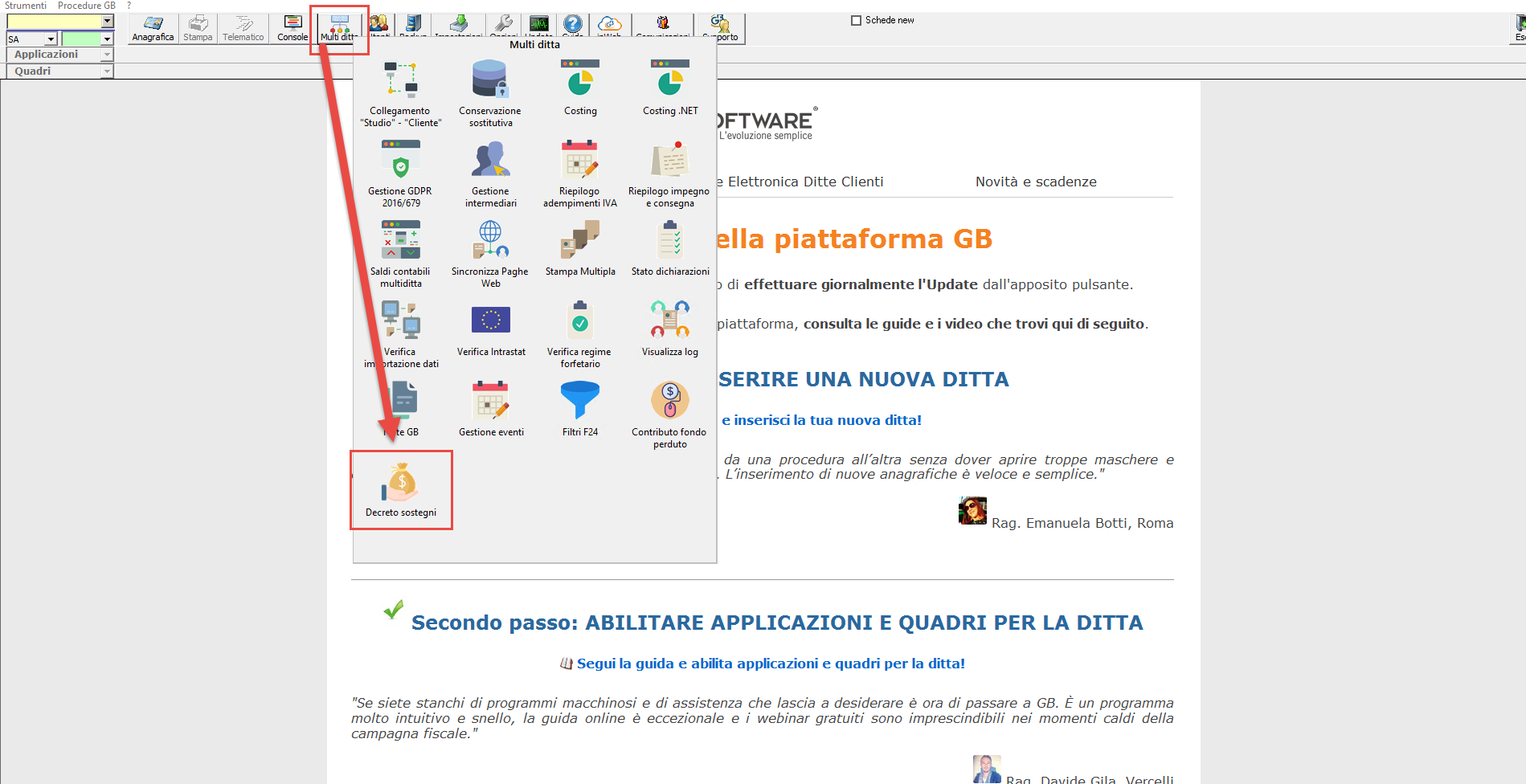Expand the green field dropdown
The width and height of the screenshot is (1526, 784).
[x=107, y=39]
